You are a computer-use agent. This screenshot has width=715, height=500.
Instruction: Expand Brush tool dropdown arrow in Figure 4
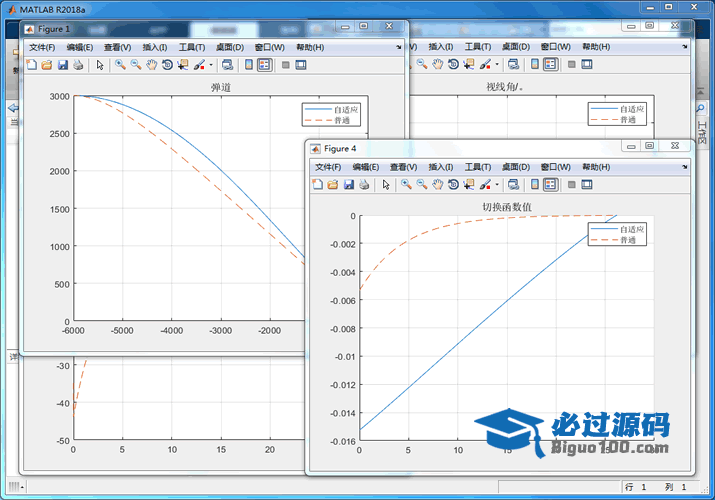click(x=497, y=184)
